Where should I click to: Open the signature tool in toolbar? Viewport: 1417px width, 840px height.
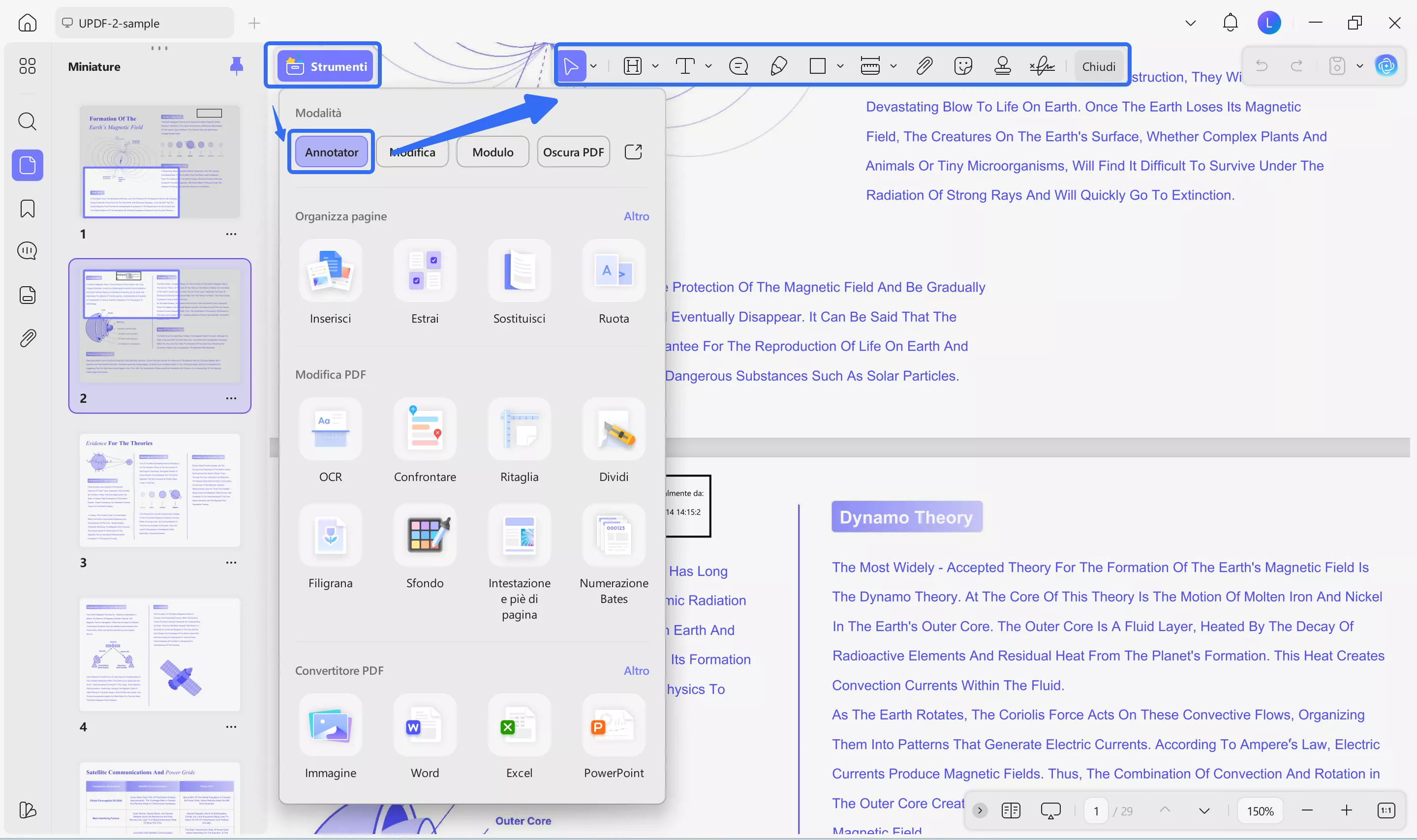(1042, 66)
